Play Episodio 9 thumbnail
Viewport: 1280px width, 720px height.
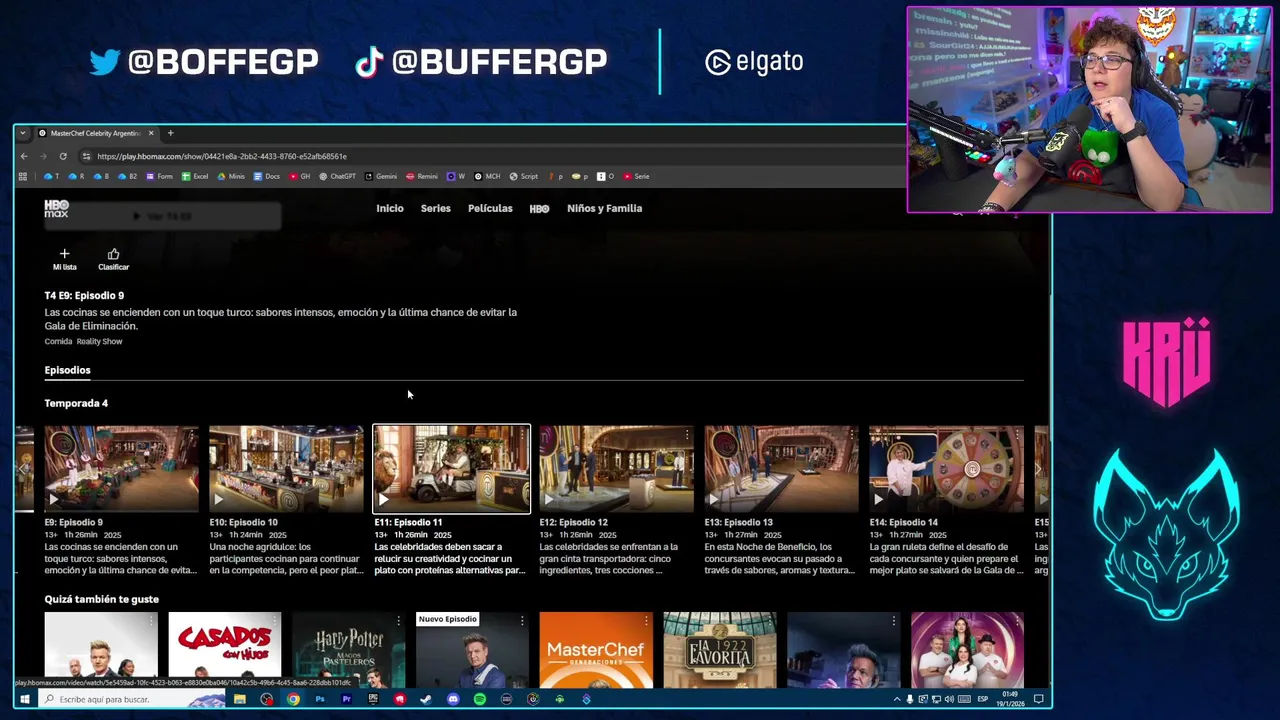[121, 469]
